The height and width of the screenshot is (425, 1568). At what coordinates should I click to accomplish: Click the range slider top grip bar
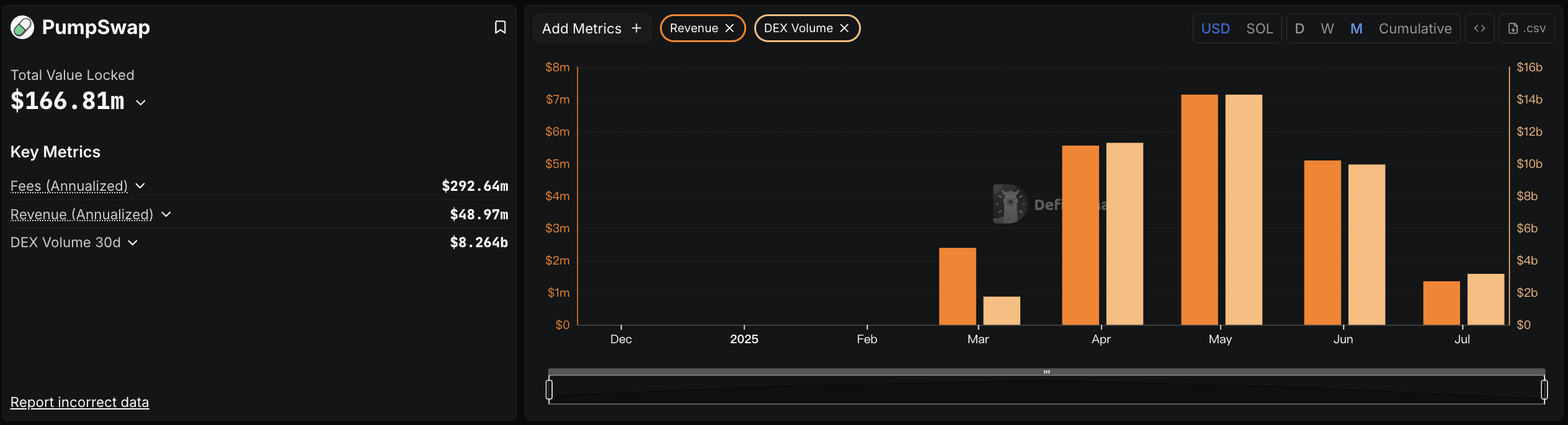(x=1046, y=372)
